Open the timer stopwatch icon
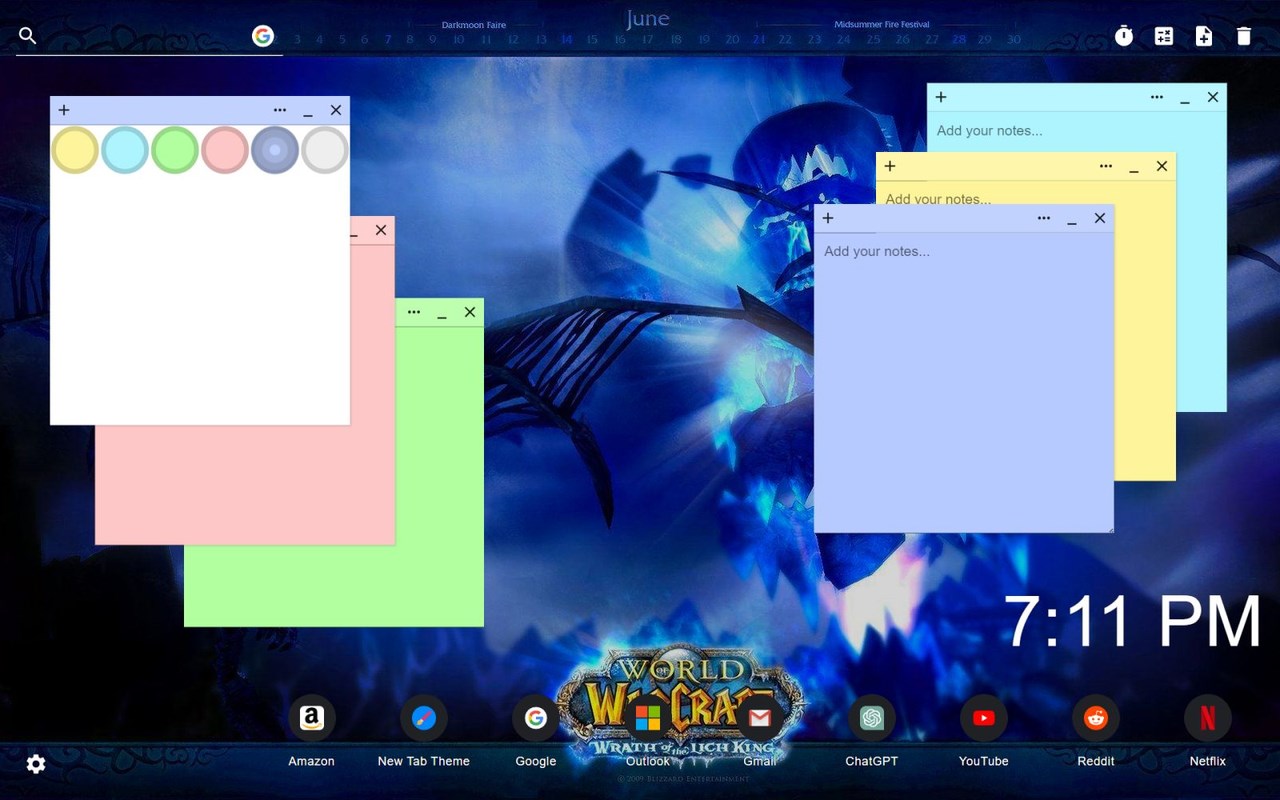Viewport: 1280px width, 800px height. (1124, 36)
